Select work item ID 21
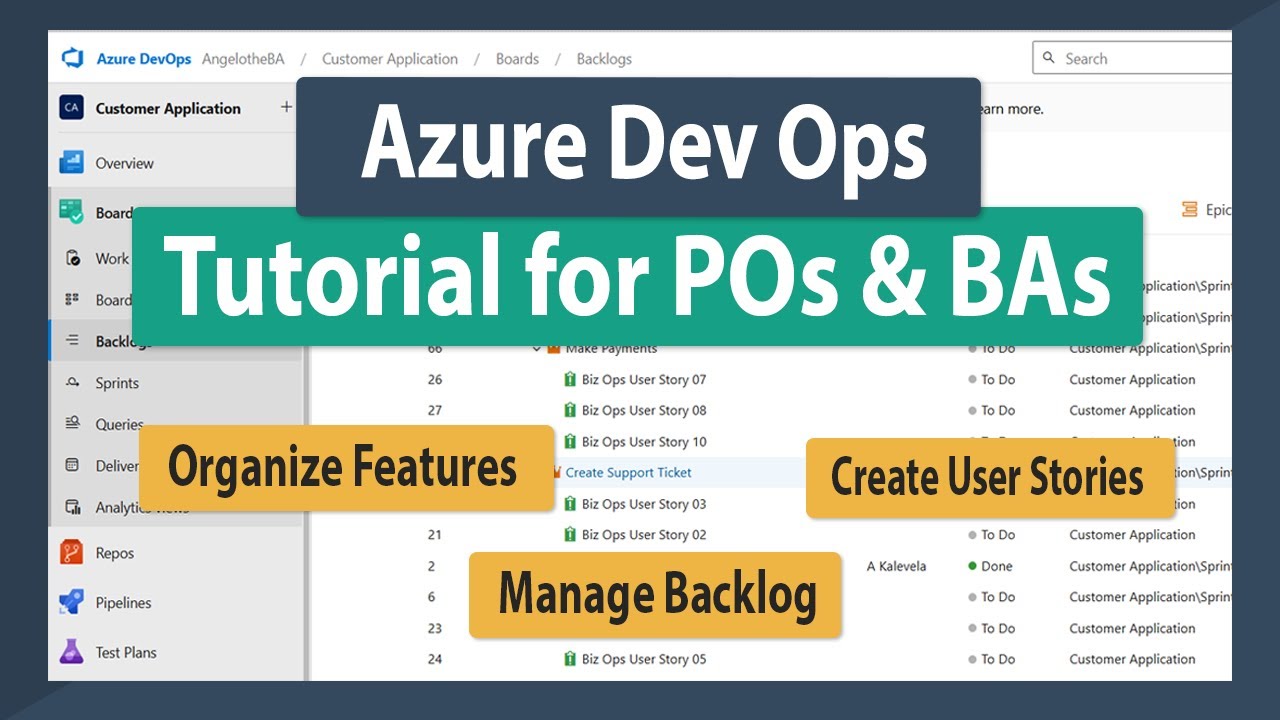Image resolution: width=1280 pixels, height=720 pixels. [x=435, y=535]
